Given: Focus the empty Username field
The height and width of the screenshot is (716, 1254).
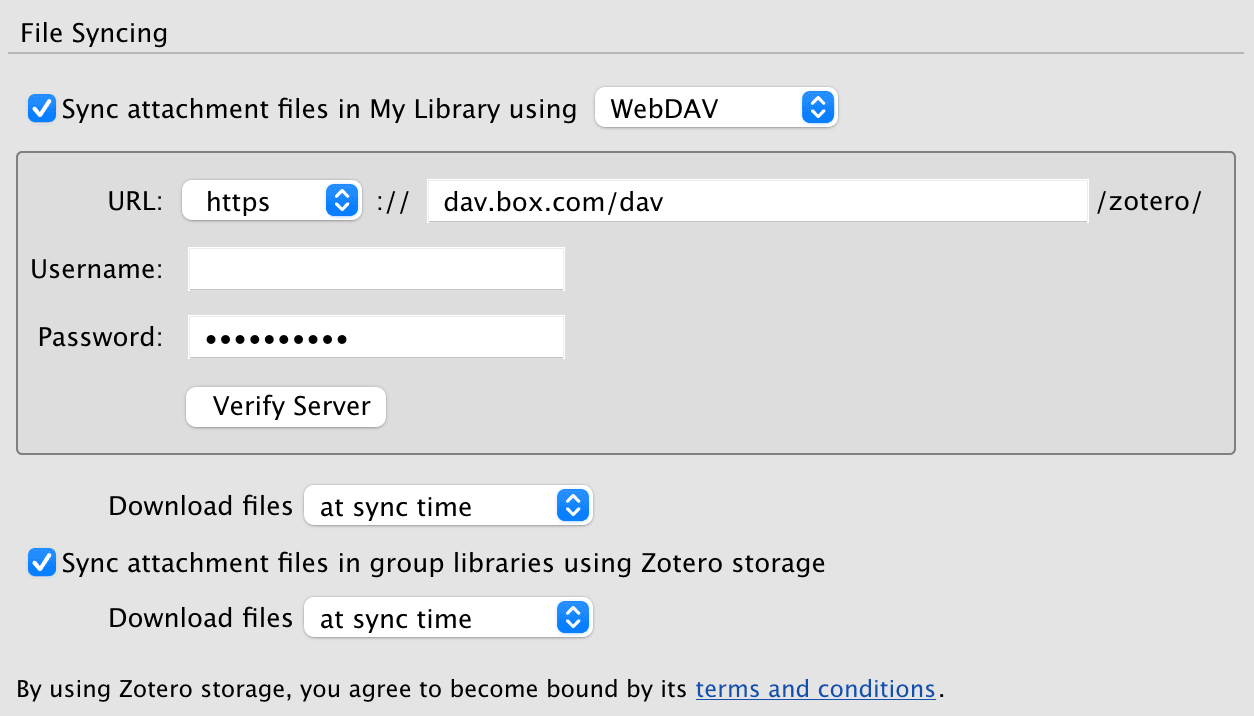Looking at the screenshot, I should pos(376,270).
